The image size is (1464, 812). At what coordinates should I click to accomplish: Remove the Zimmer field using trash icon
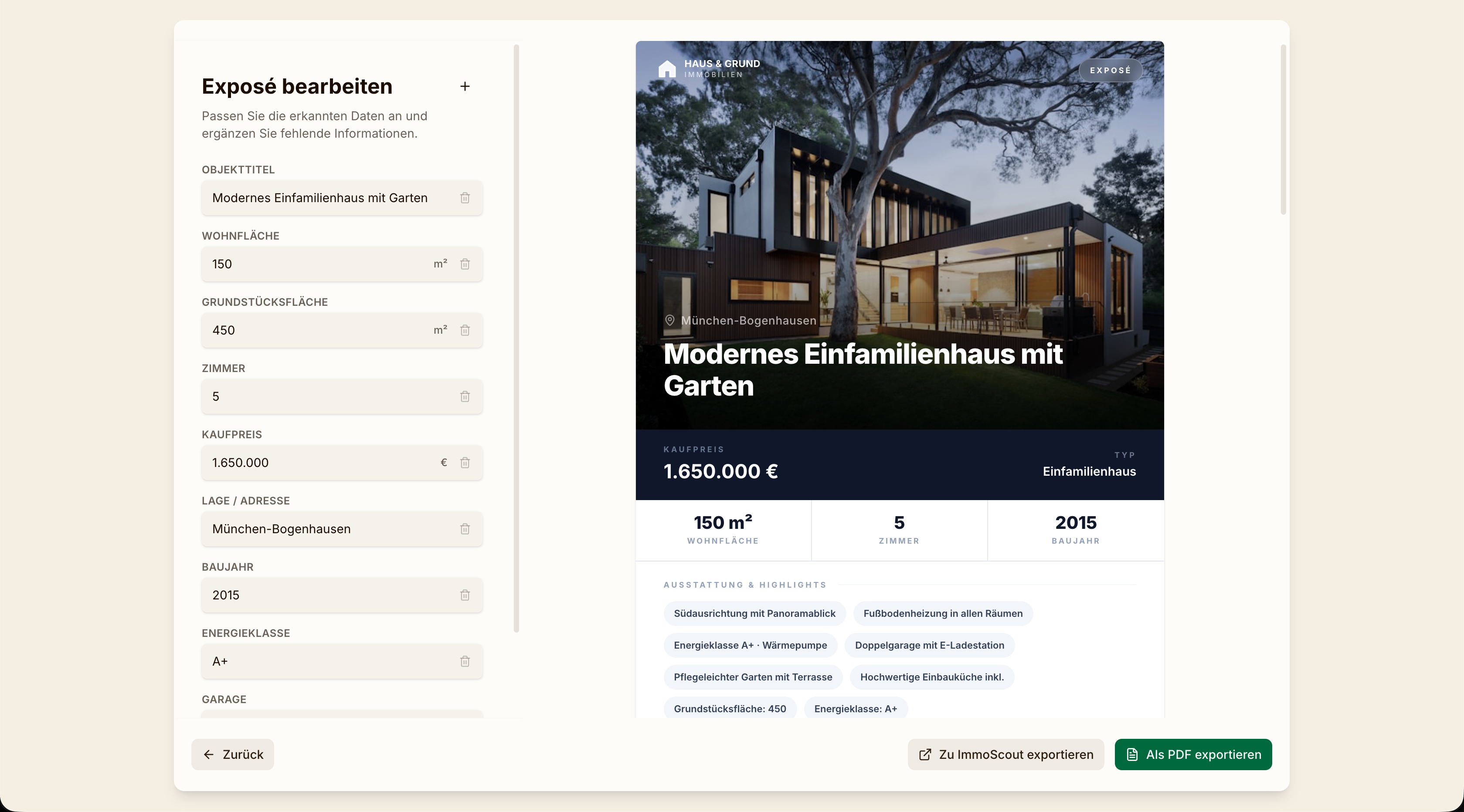point(465,396)
